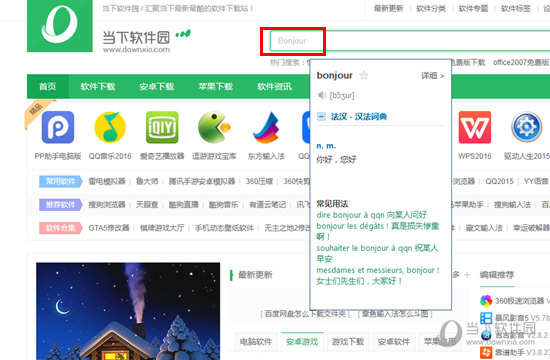Viewport: 550px width, 360px height.
Task: Open 雷电模拟器 link
Action: coord(107,181)
